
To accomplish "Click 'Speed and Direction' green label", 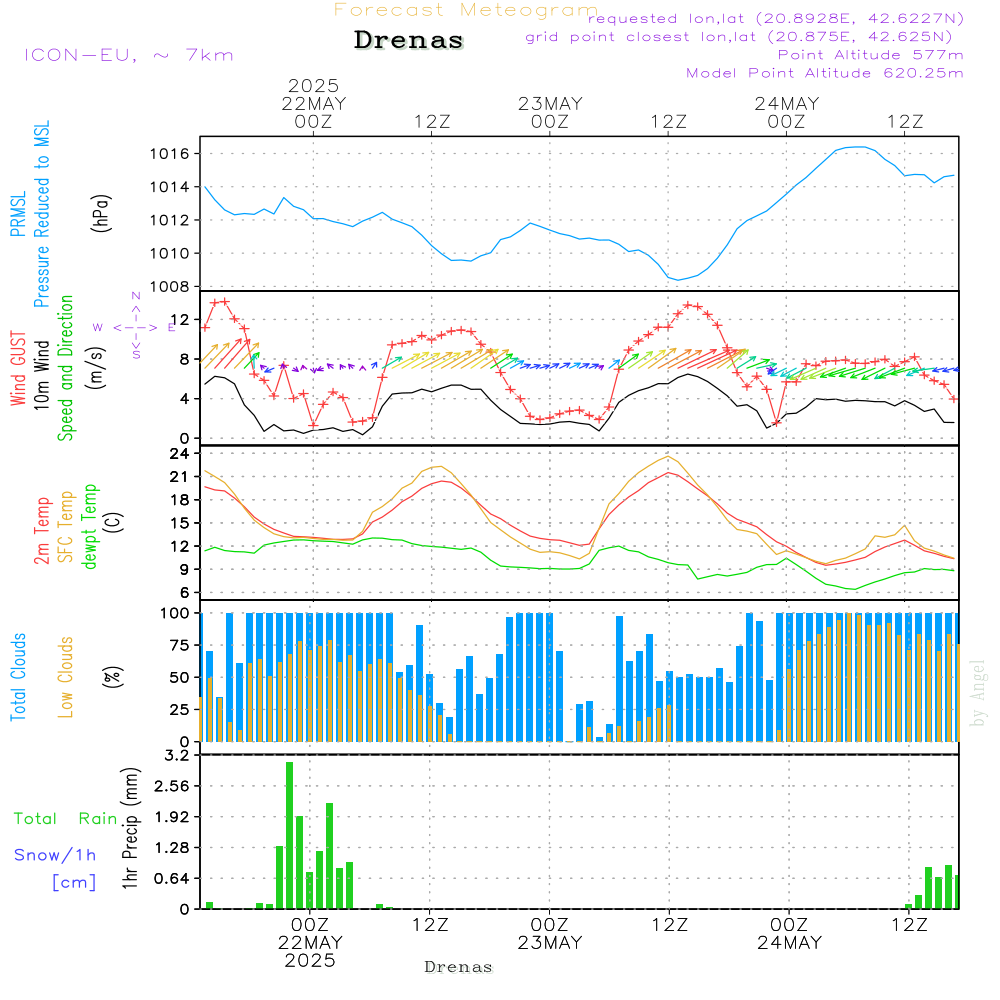I will tap(65, 368).
